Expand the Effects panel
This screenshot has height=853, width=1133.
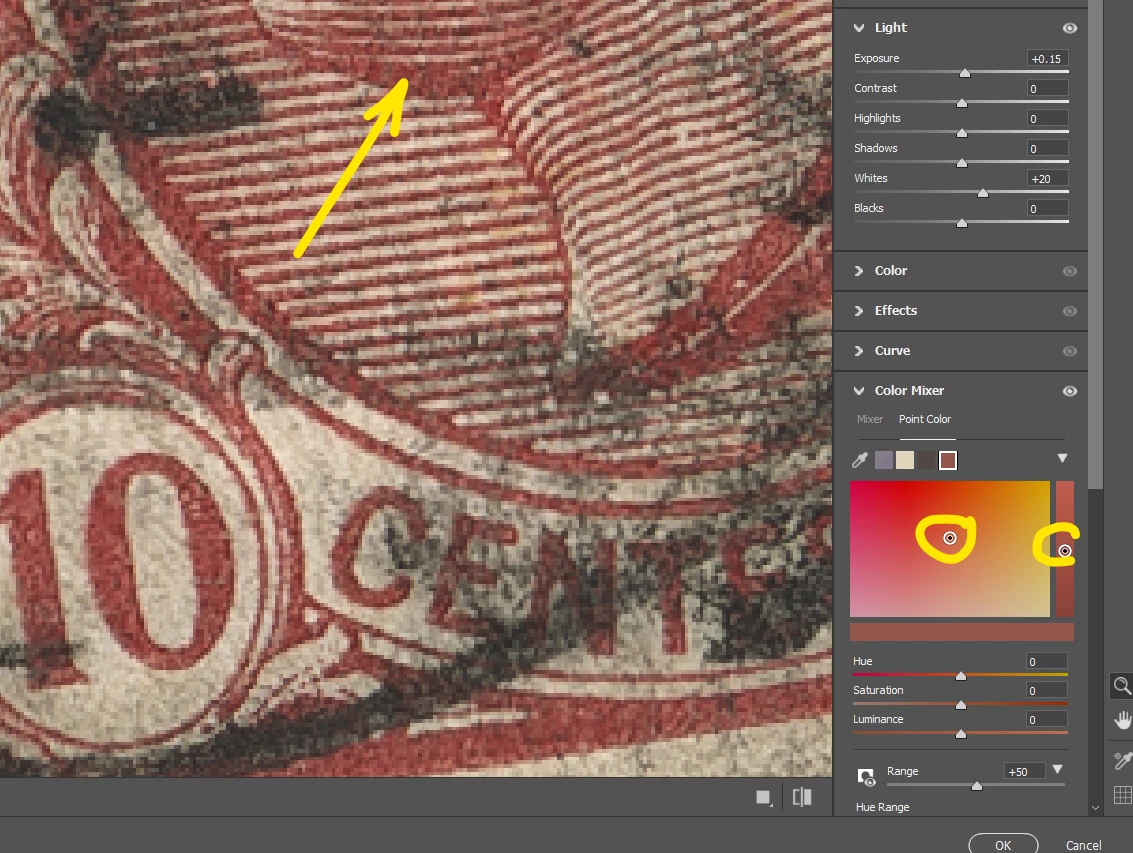[x=859, y=311]
